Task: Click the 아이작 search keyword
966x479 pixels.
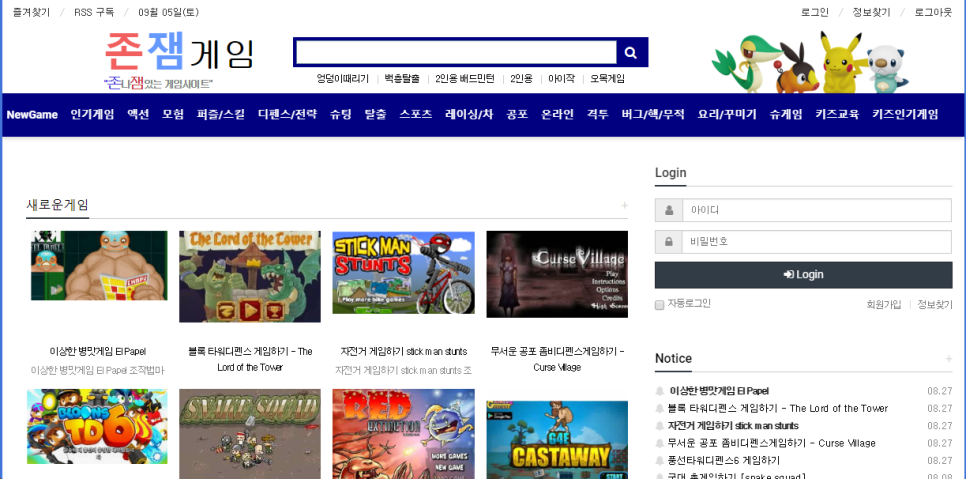Action: coord(561,79)
